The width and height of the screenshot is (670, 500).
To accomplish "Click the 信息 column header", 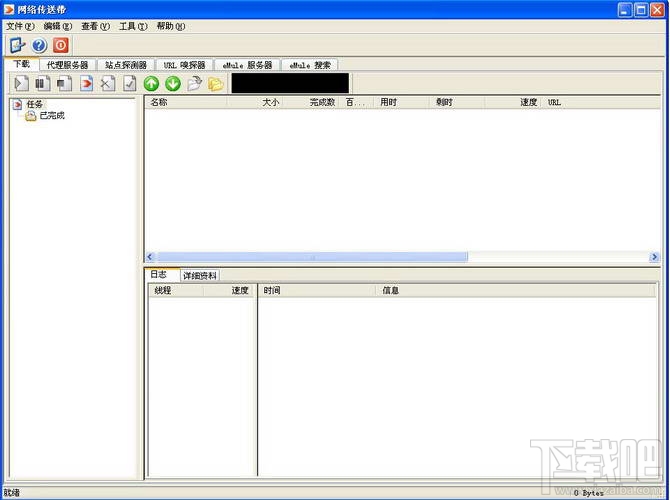I will (x=515, y=291).
